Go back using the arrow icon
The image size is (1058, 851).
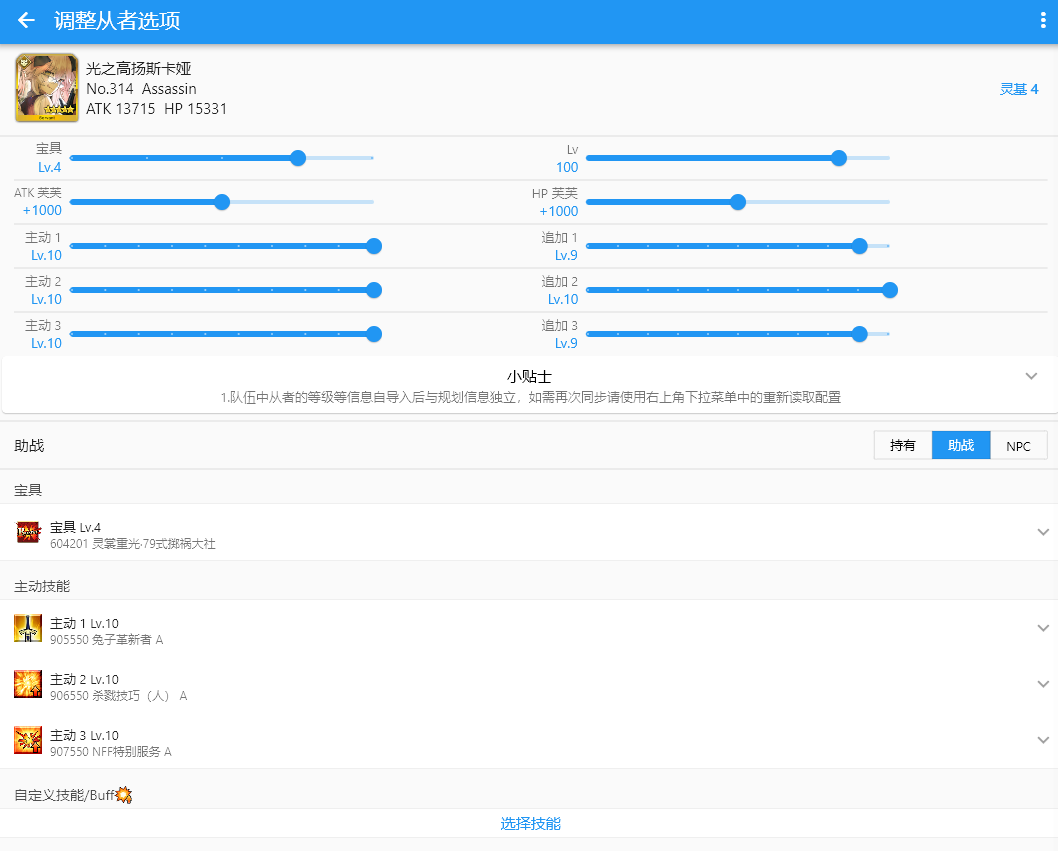pos(26,20)
